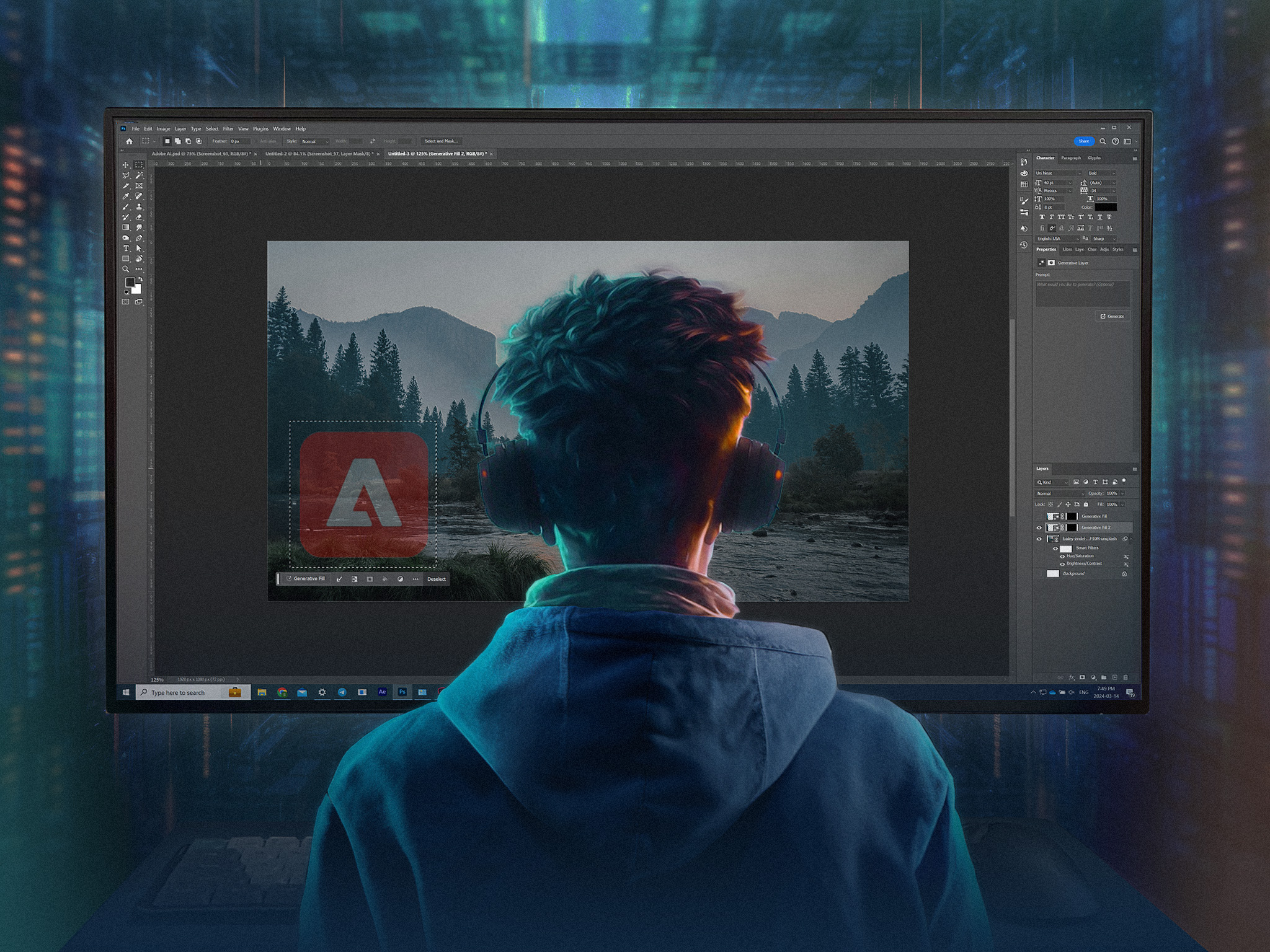Click the Deselect button on contextual taskbar
This screenshot has height=952, width=1270.
tap(437, 578)
